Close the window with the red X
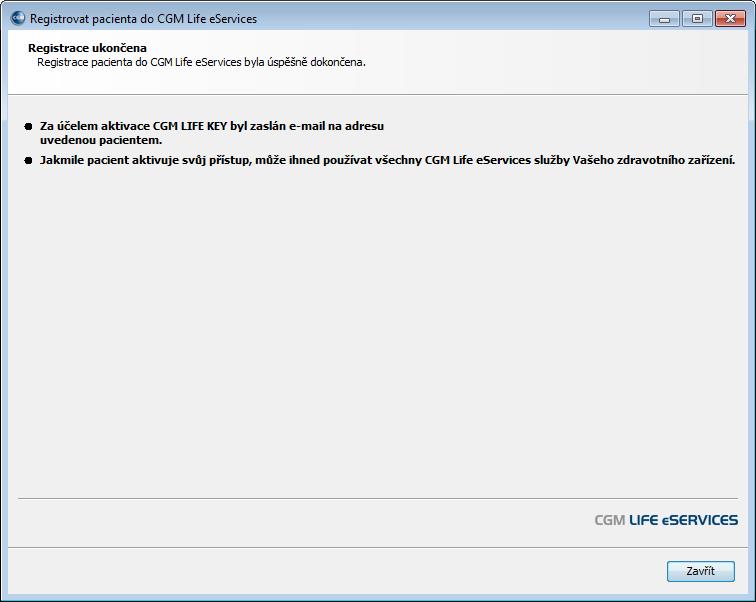This screenshot has width=756, height=602. point(730,19)
